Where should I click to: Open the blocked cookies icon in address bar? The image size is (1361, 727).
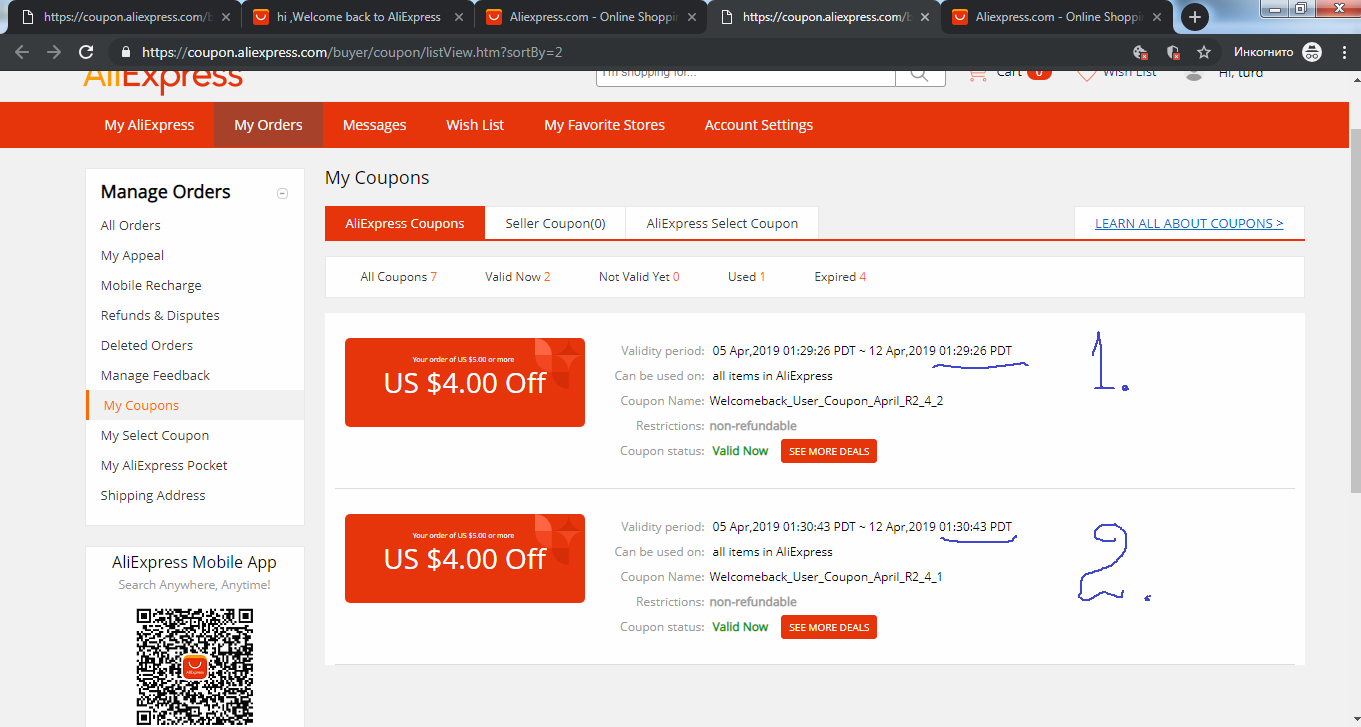click(x=1140, y=52)
